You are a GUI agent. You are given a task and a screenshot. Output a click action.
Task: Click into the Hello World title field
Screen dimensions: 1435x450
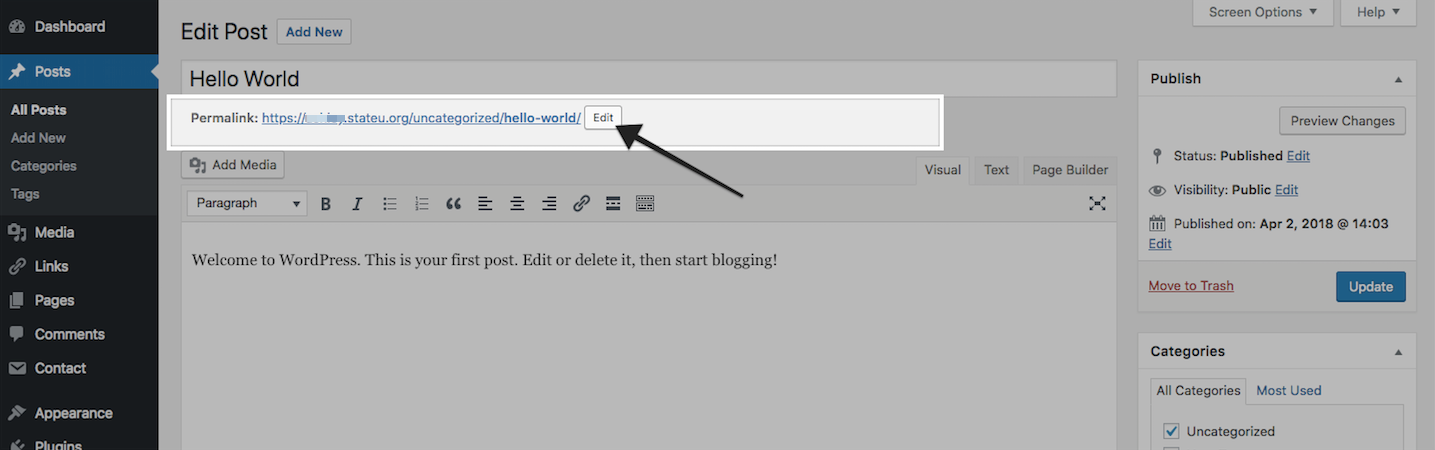(649, 79)
